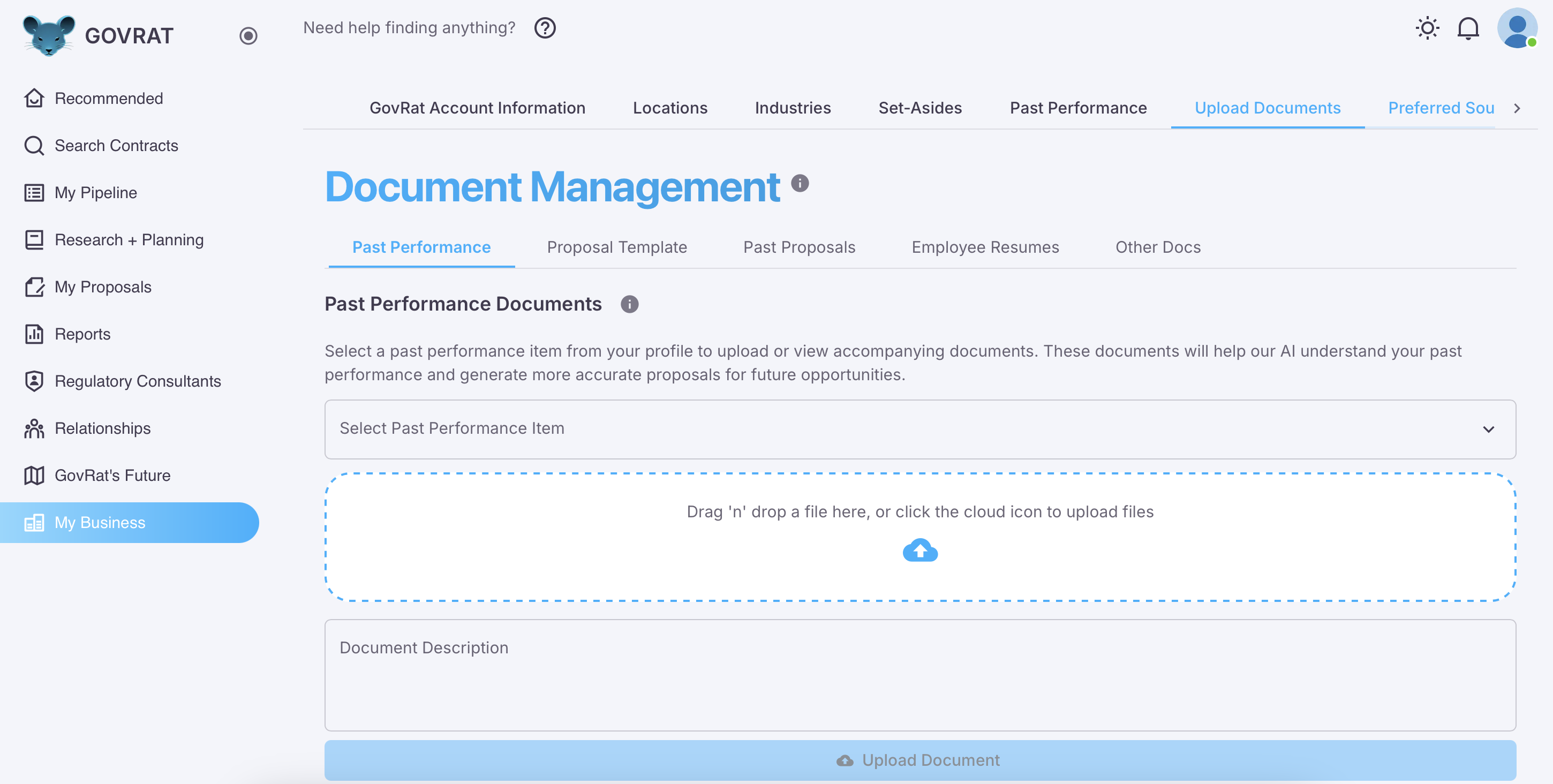Click the cloud upload icon in drop zone
The height and width of the screenshot is (784, 1553).
(x=920, y=550)
